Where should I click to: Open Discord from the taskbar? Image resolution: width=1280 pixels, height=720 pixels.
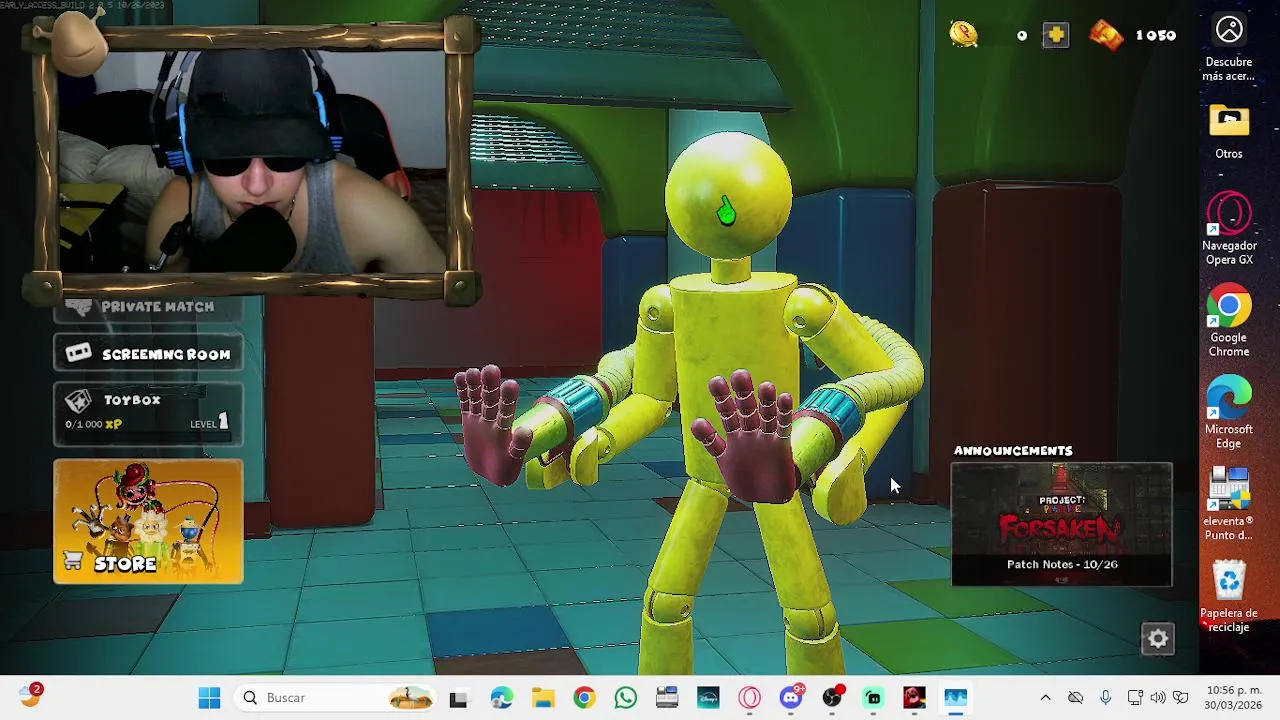[x=792, y=697]
